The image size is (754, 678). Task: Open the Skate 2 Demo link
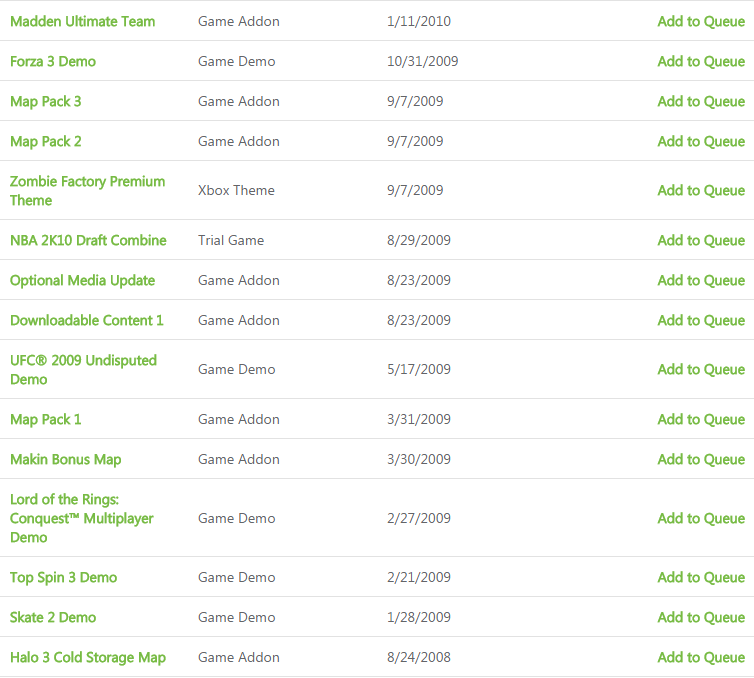(53, 617)
